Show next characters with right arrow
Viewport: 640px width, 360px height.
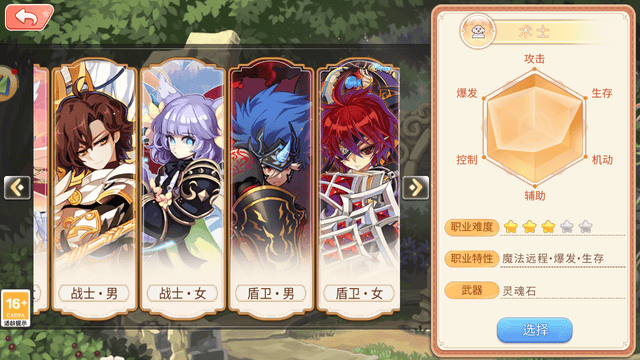tap(416, 188)
